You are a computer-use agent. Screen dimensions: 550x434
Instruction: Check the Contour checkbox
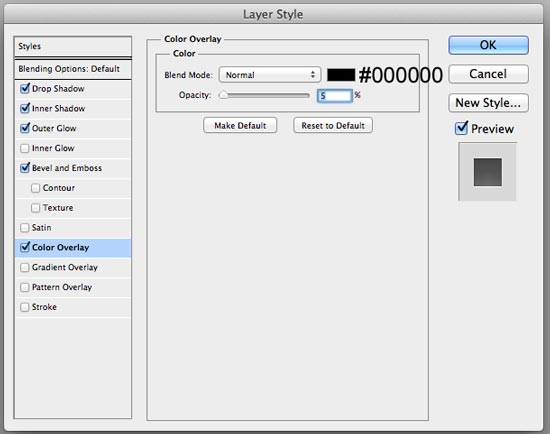click(x=35, y=188)
